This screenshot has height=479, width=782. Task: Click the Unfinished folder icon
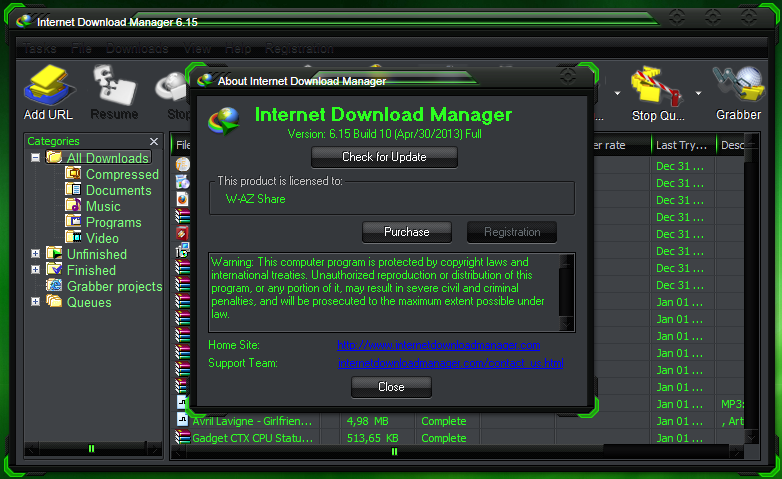[54, 253]
